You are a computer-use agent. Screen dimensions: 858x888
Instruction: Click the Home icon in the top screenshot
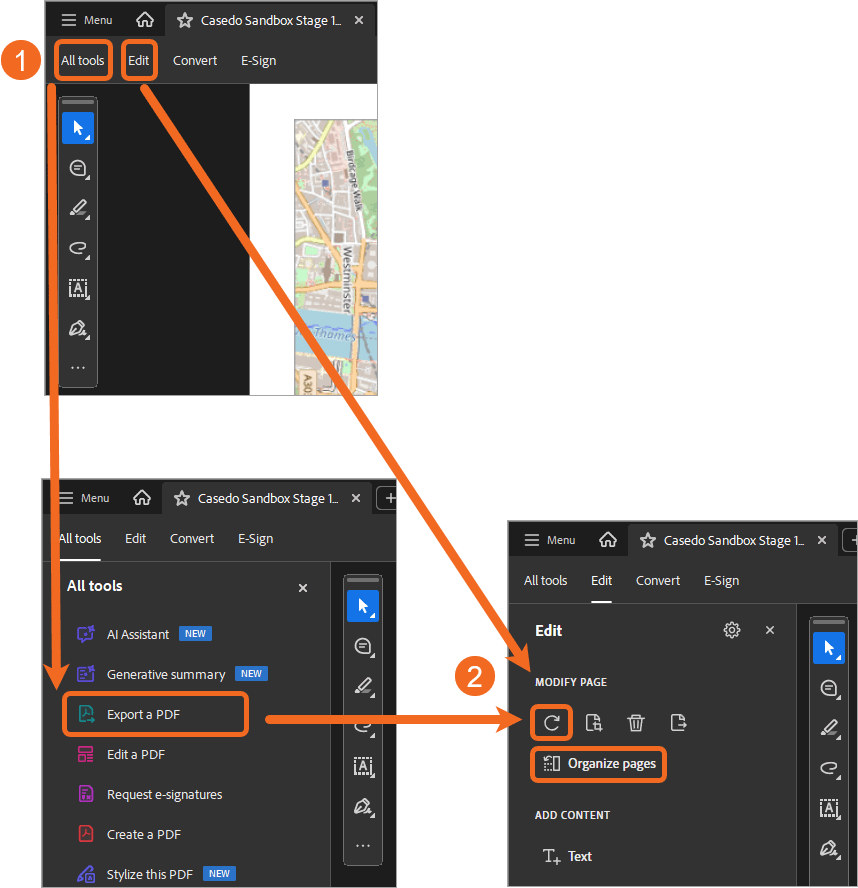point(145,20)
